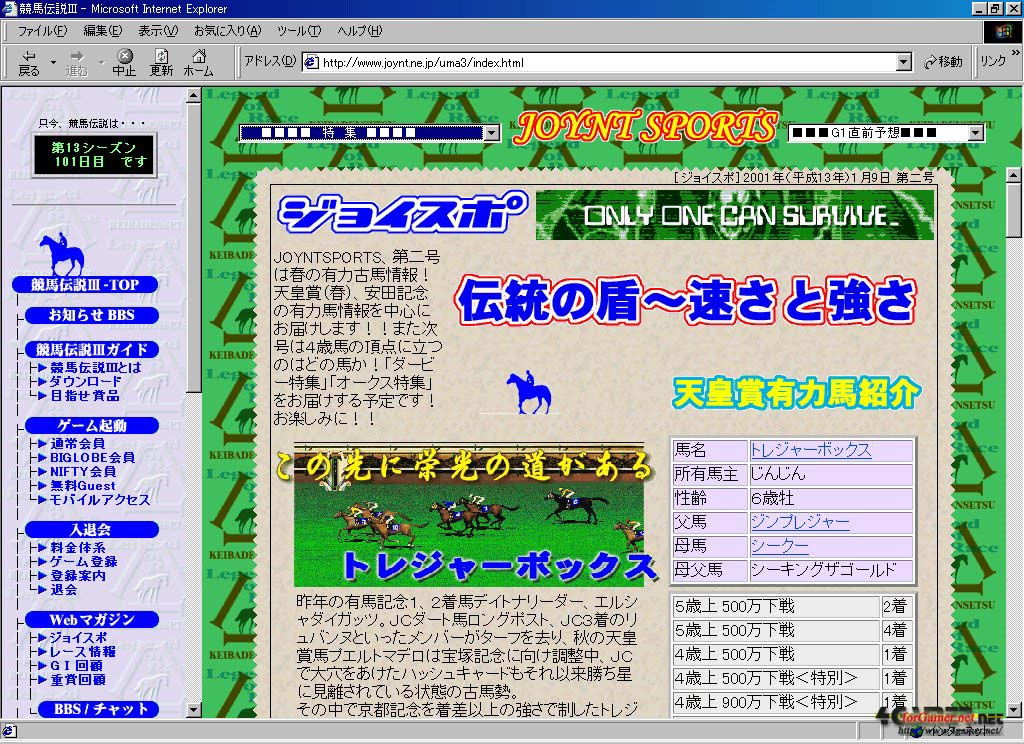1024x744 pixels.
Task: Expand the Links (リンク) toolbar chevron
Action: coord(1015,53)
